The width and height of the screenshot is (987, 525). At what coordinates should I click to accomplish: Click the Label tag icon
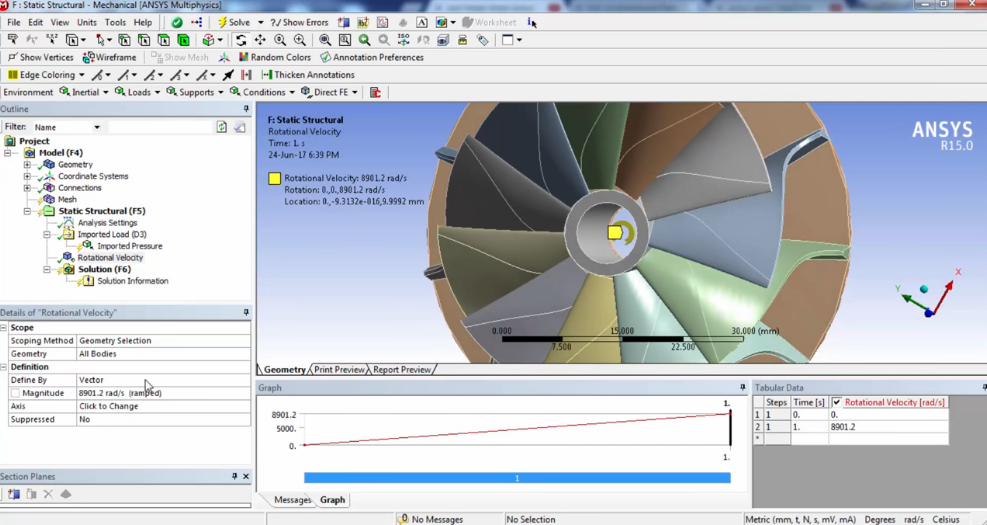pyautogui.click(x=483, y=40)
